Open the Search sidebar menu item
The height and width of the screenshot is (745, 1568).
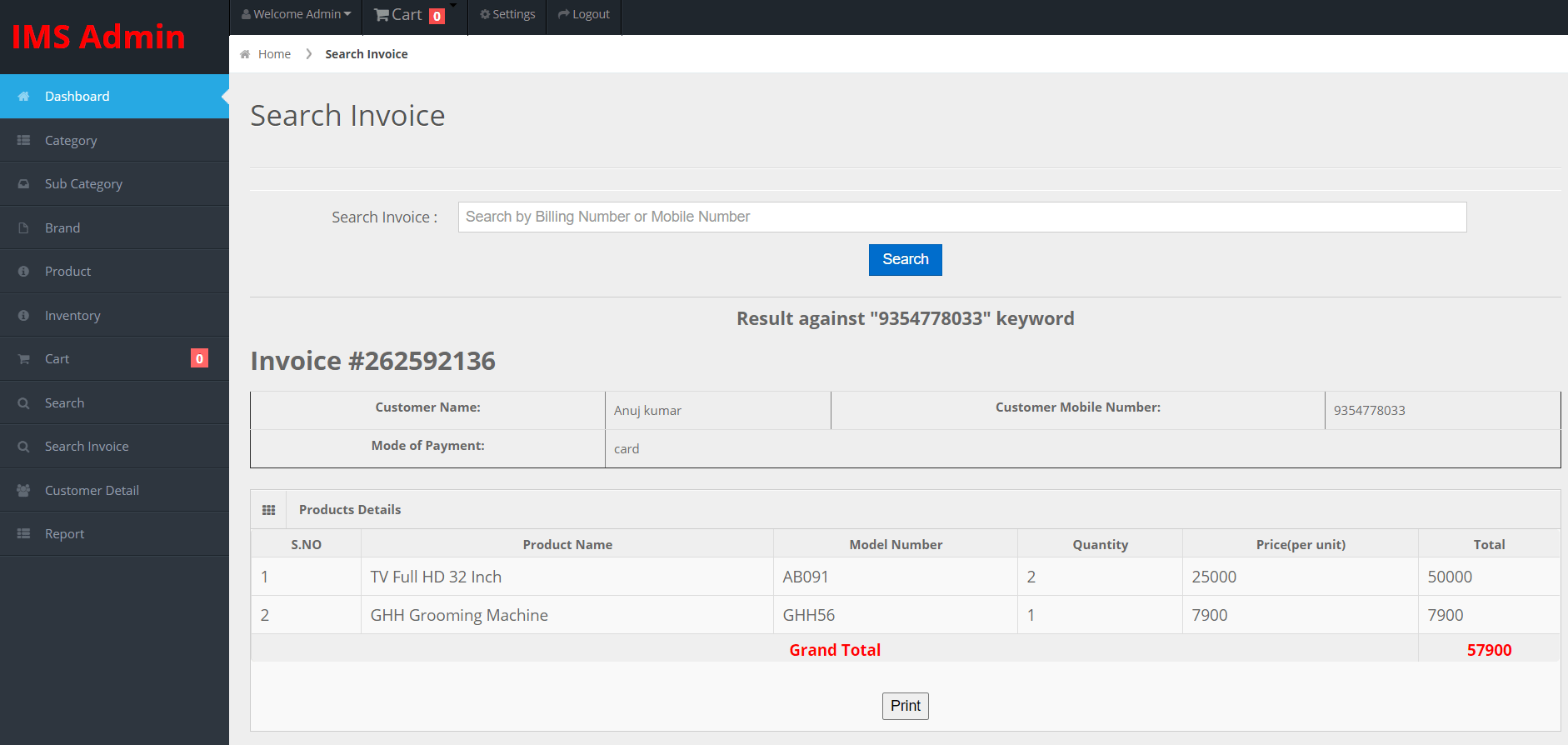(114, 402)
